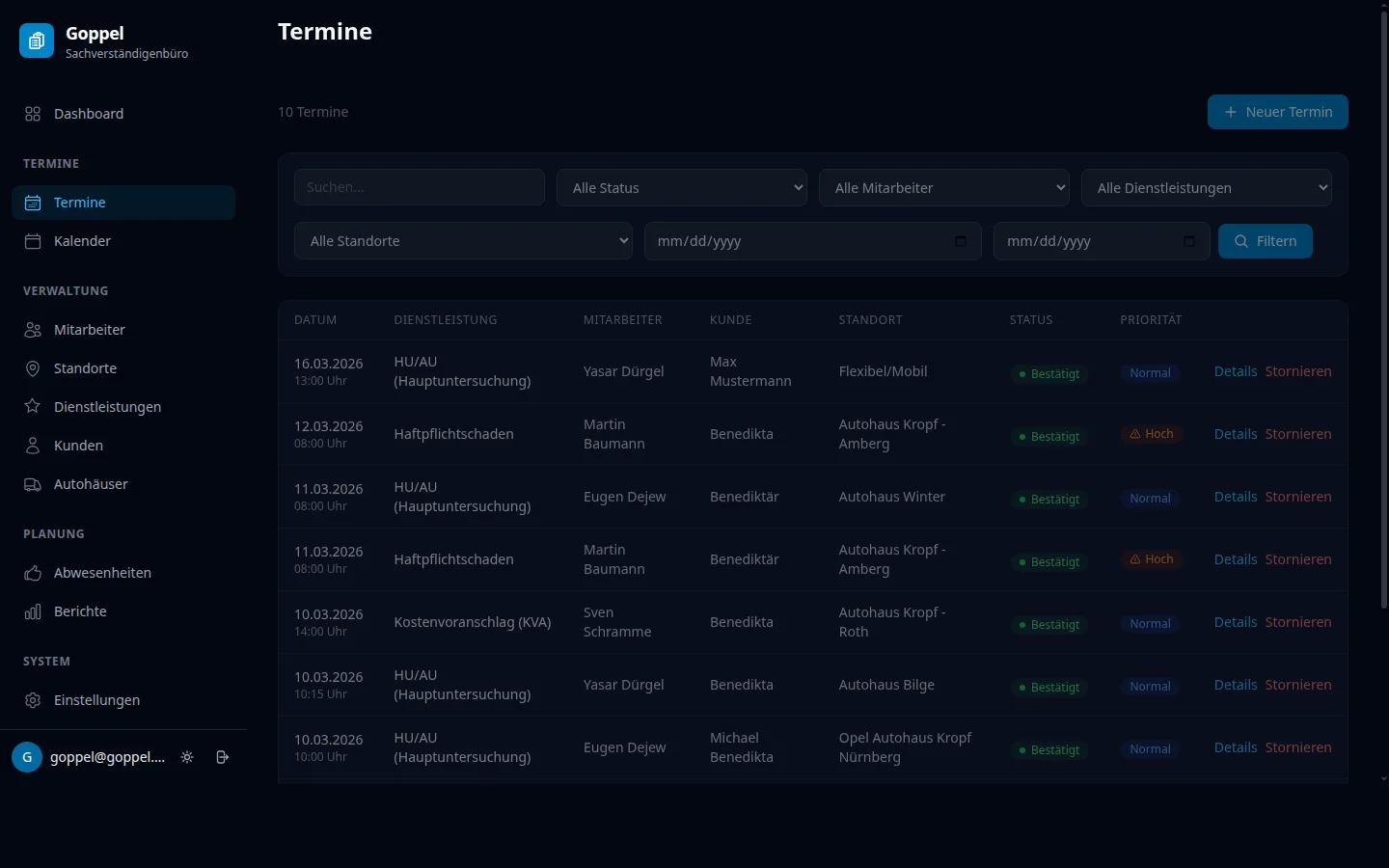Open the Alle Mitarbeiter dropdown

(x=943, y=188)
